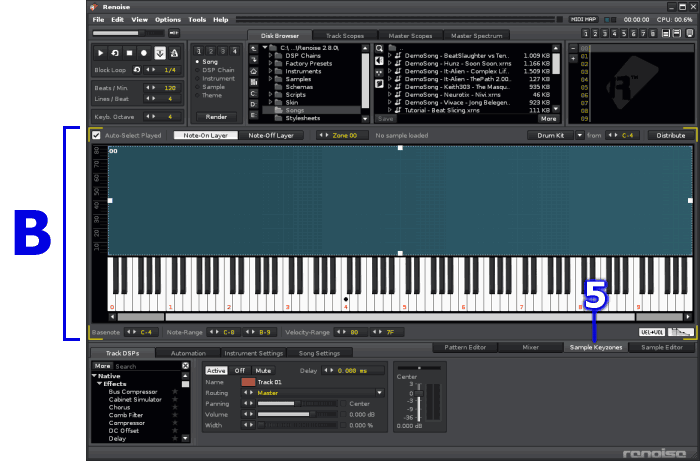The width and height of the screenshot is (700, 461).
Task: Select global view preset 5
Action: (624, 33)
